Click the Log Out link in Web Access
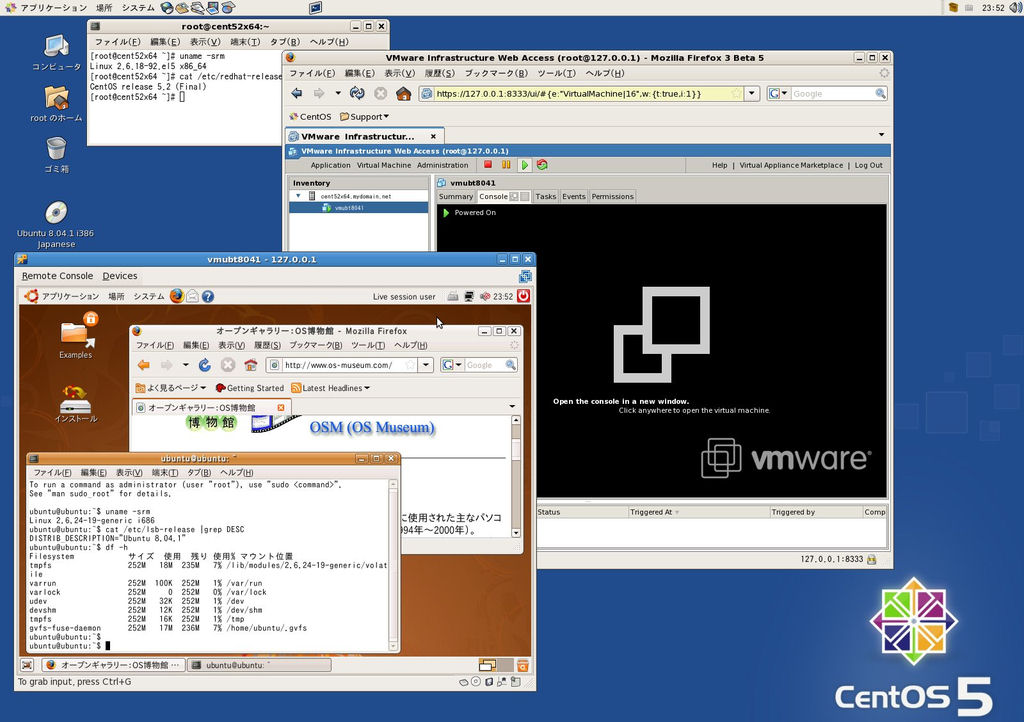Viewport: 1024px width, 722px height. pyautogui.click(x=869, y=165)
